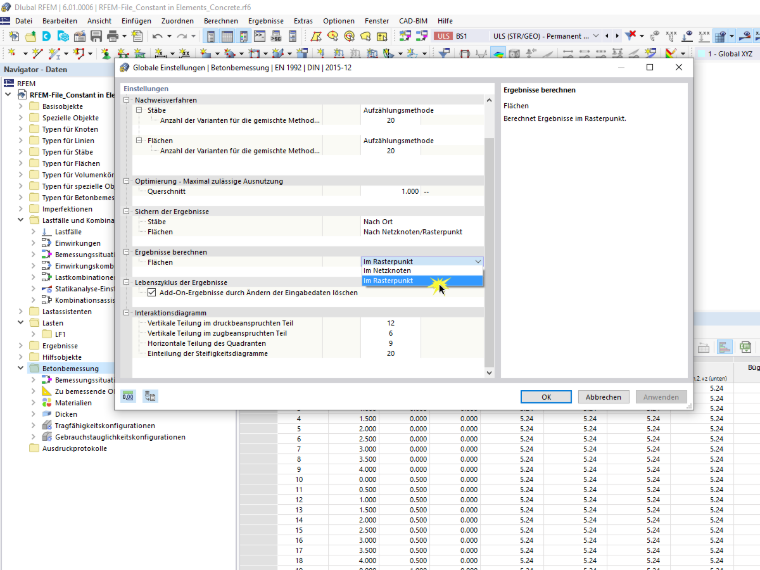The image size is (760, 570).
Task: Select Hilfsobjekte in navigator
Action: [x=62, y=357]
